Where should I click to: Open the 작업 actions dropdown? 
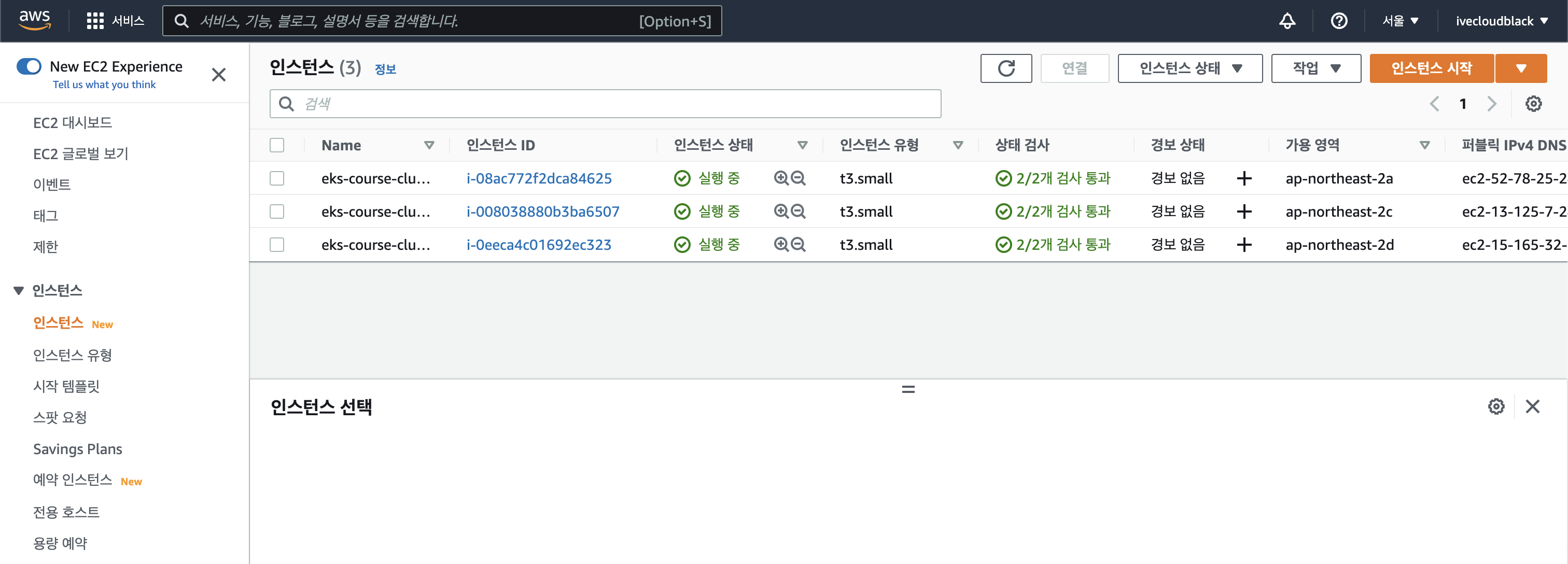(1315, 68)
